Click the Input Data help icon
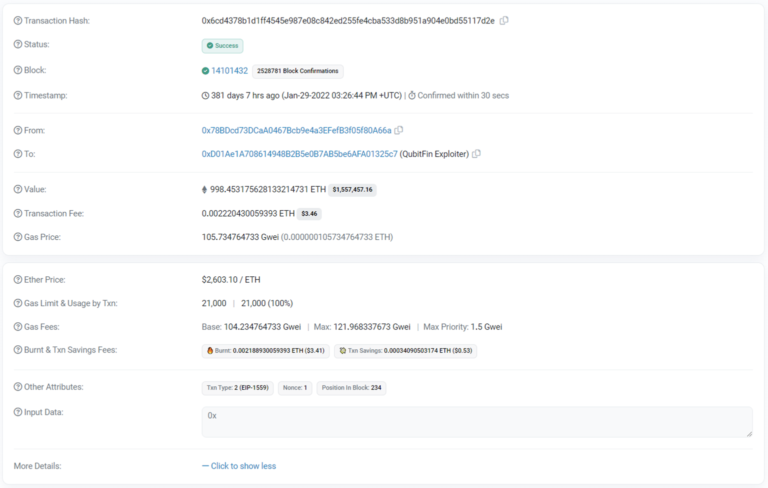 [x=17, y=412]
